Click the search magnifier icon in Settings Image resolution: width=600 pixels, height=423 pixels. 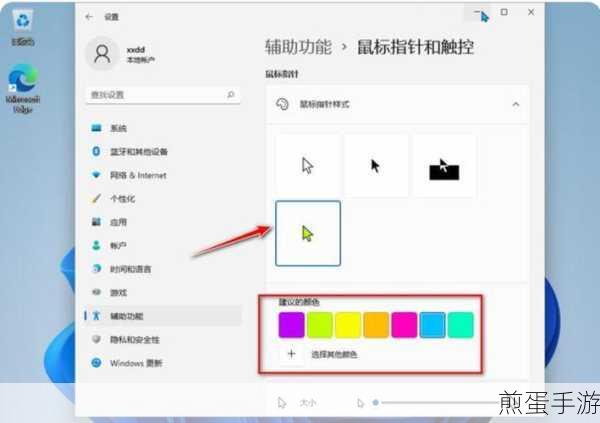pos(231,95)
